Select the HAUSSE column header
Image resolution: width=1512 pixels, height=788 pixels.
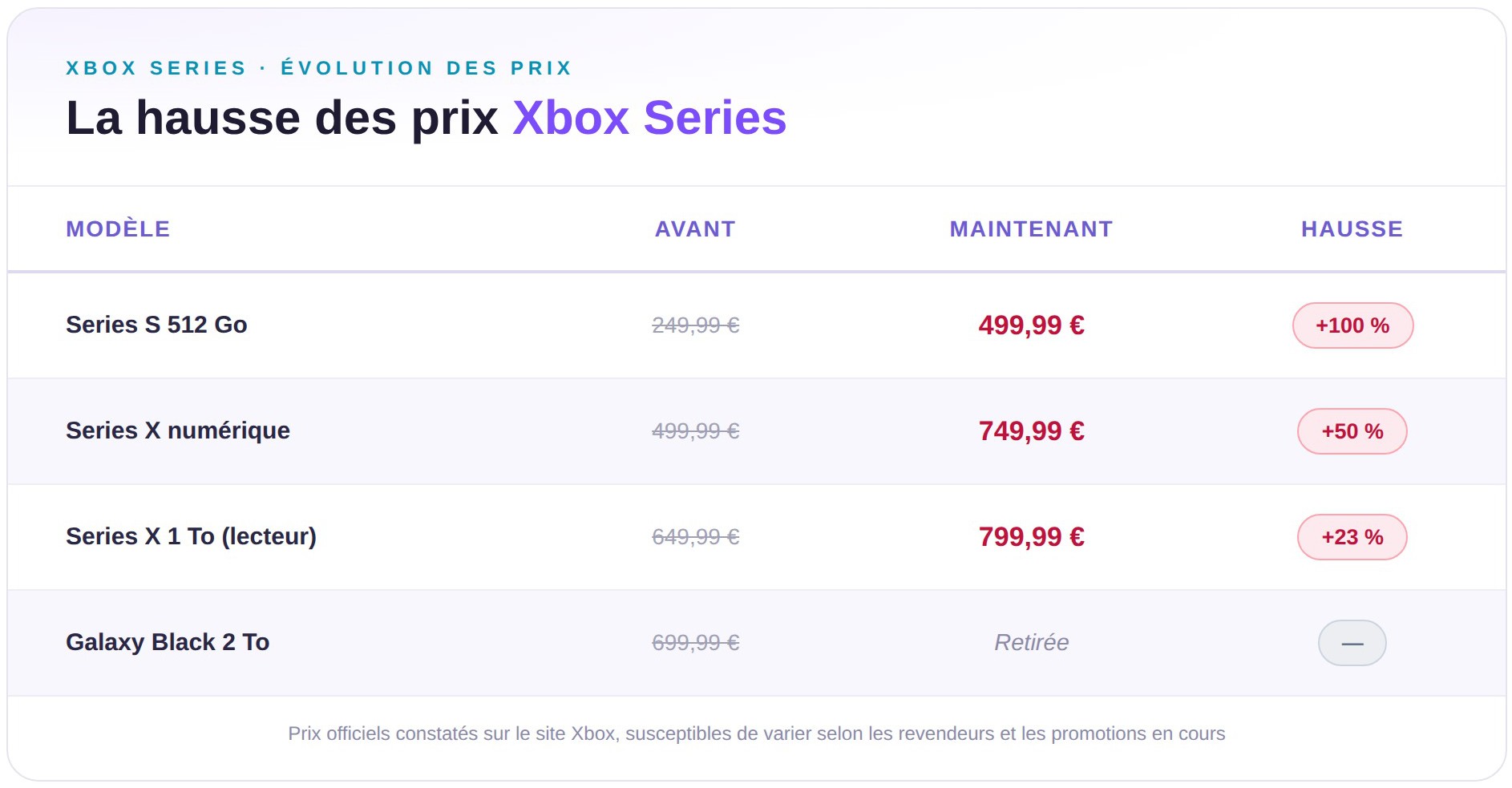tap(1352, 229)
